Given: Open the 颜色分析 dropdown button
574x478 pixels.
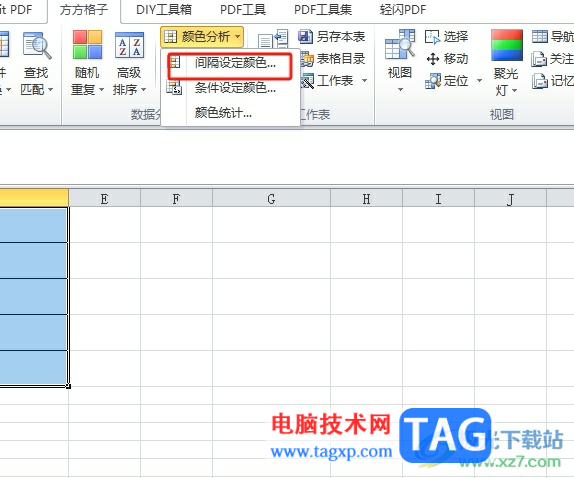Looking at the screenshot, I should point(202,37).
